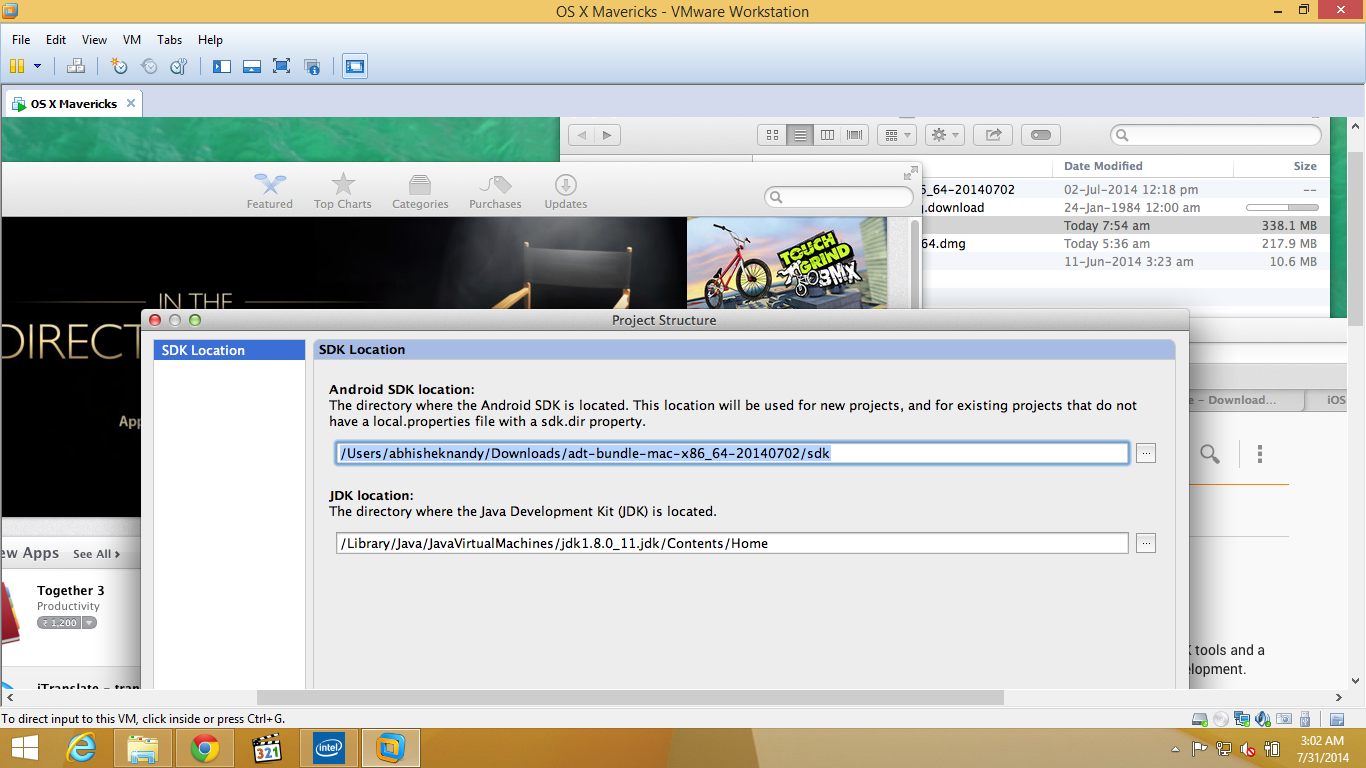Screen dimensions: 1366x768
Task: Sort Finder list by Date Modified
Action: click(x=1103, y=166)
